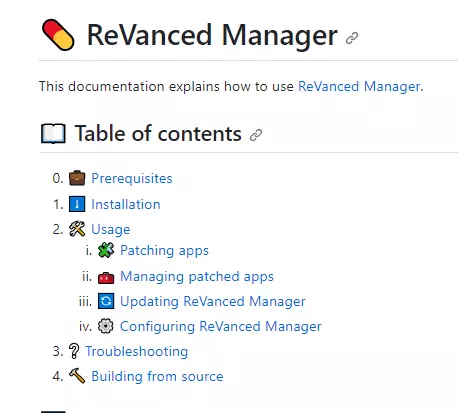Image resolution: width=458 pixels, height=413 pixels.
Task: Click the blue refresh arrows icon
Action: 106,301
